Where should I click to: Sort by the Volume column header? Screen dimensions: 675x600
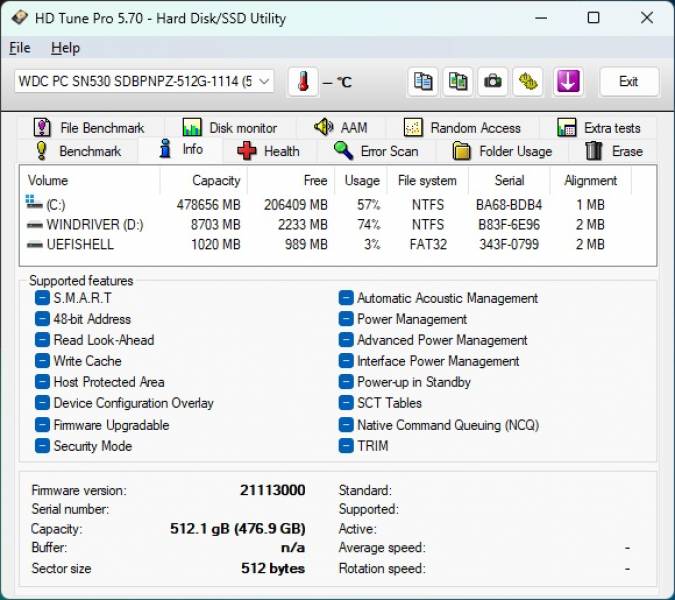(90, 180)
